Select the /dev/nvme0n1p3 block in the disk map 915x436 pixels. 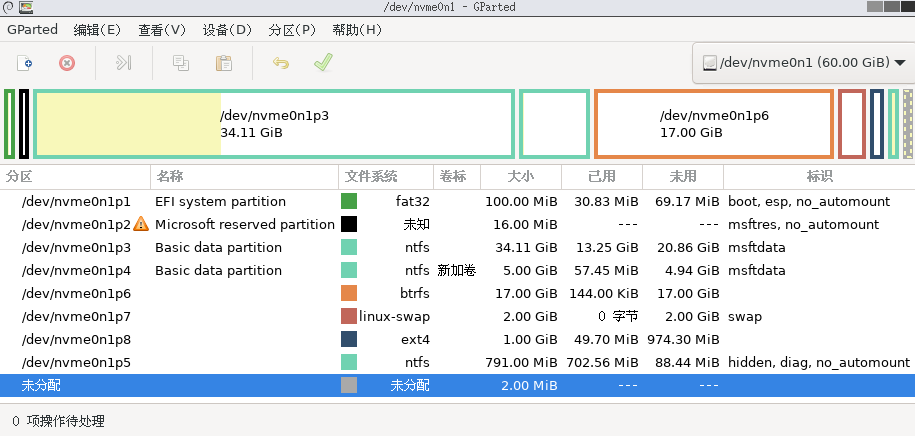click(x=274, y=124)
